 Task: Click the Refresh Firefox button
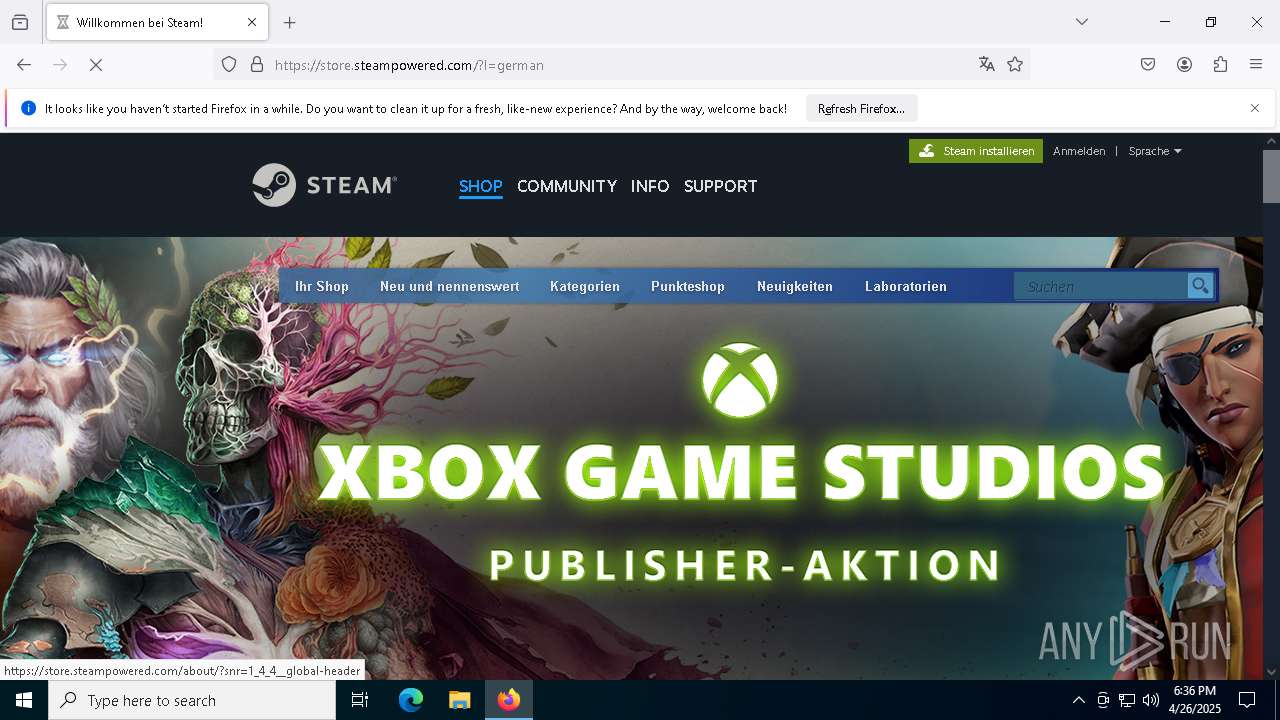[861, 108]
